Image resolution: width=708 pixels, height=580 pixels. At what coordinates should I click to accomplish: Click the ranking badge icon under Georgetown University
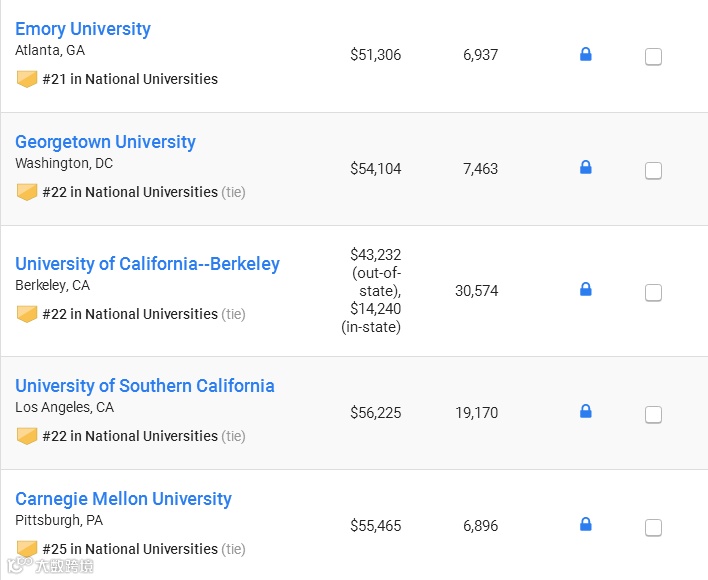pos(27,192)
